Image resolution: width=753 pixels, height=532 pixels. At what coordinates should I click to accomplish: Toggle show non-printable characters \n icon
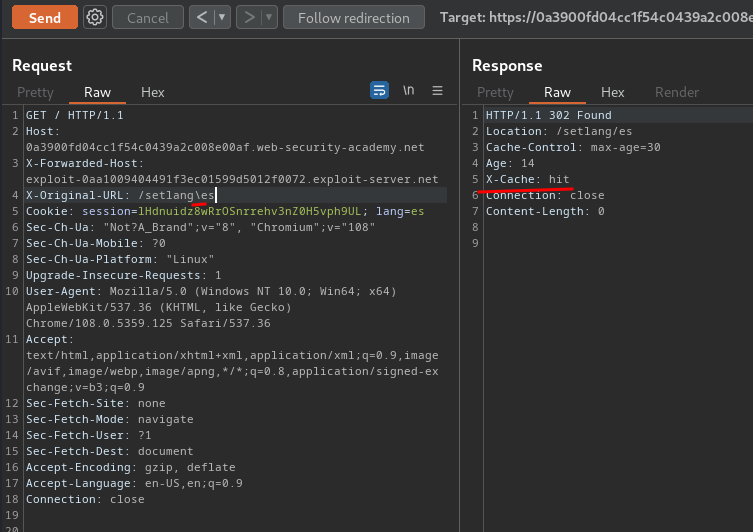[408, 90]
